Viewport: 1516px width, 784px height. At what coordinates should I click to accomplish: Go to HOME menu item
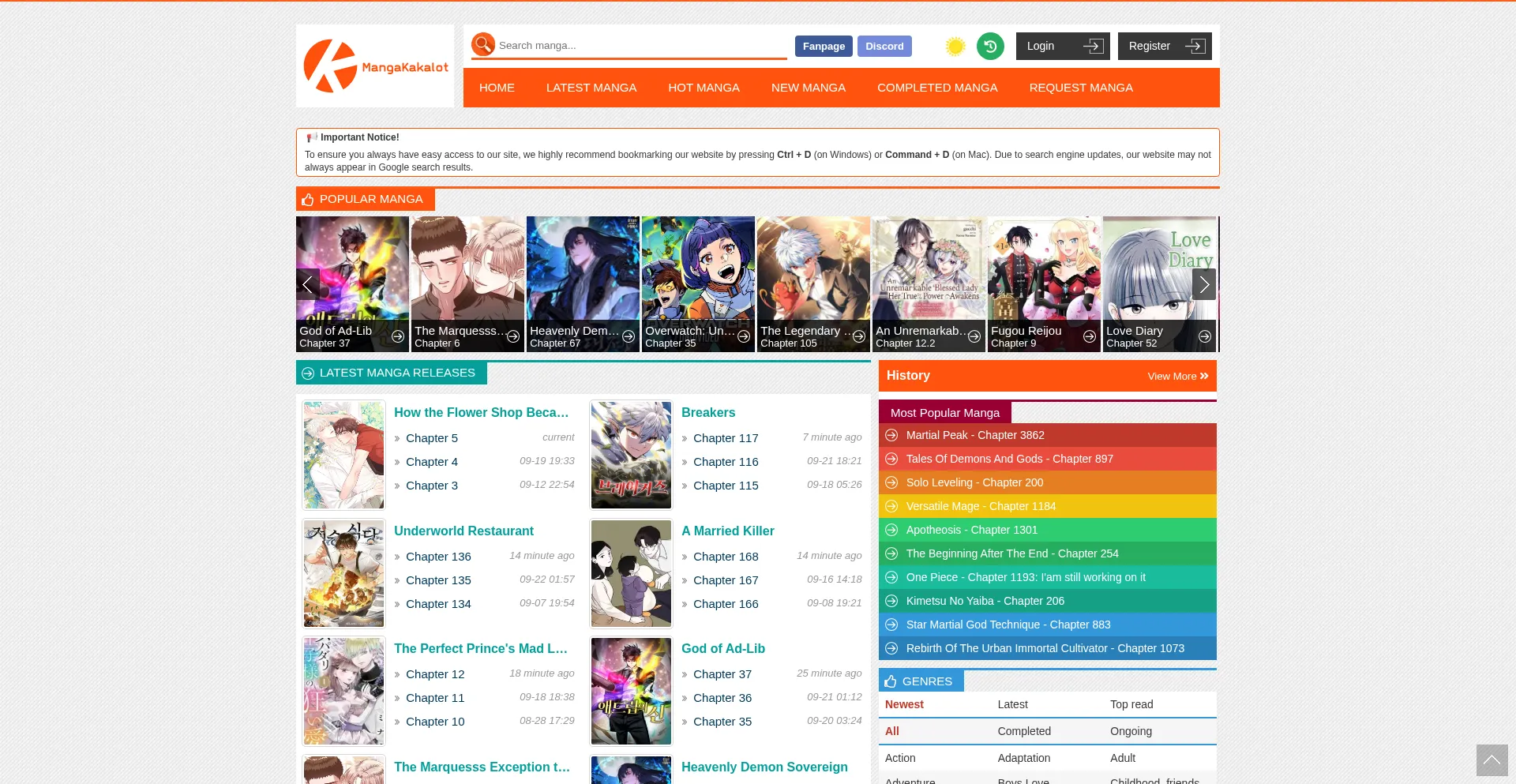(497, 88)
